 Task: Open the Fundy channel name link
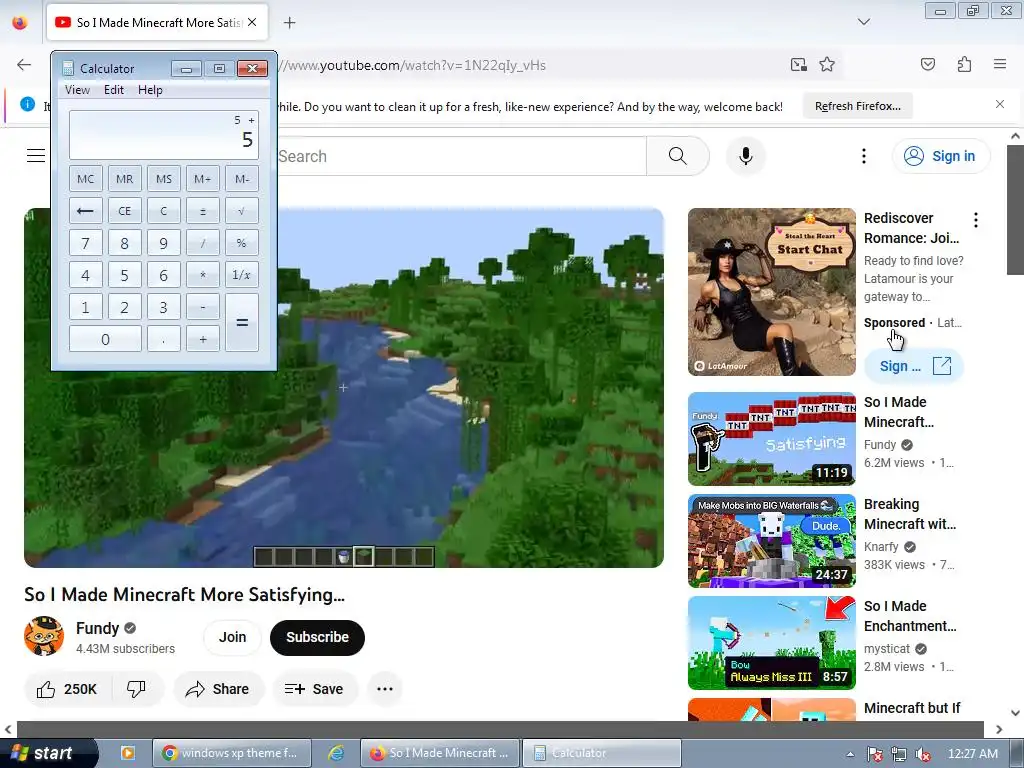pyautogui.click(x=97, y=628)
